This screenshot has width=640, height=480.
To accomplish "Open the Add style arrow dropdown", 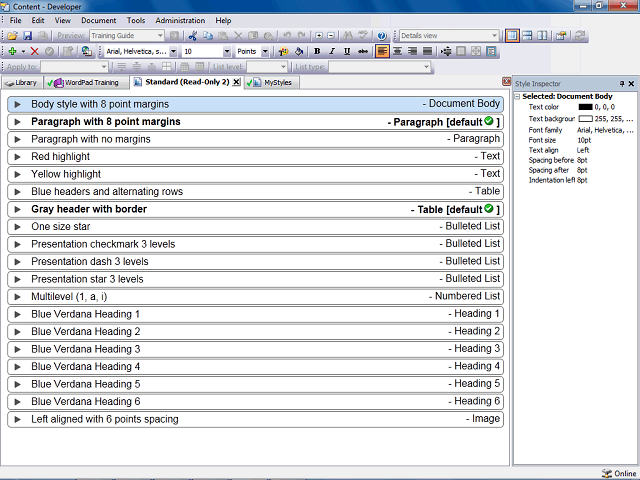I will point(23,51).
